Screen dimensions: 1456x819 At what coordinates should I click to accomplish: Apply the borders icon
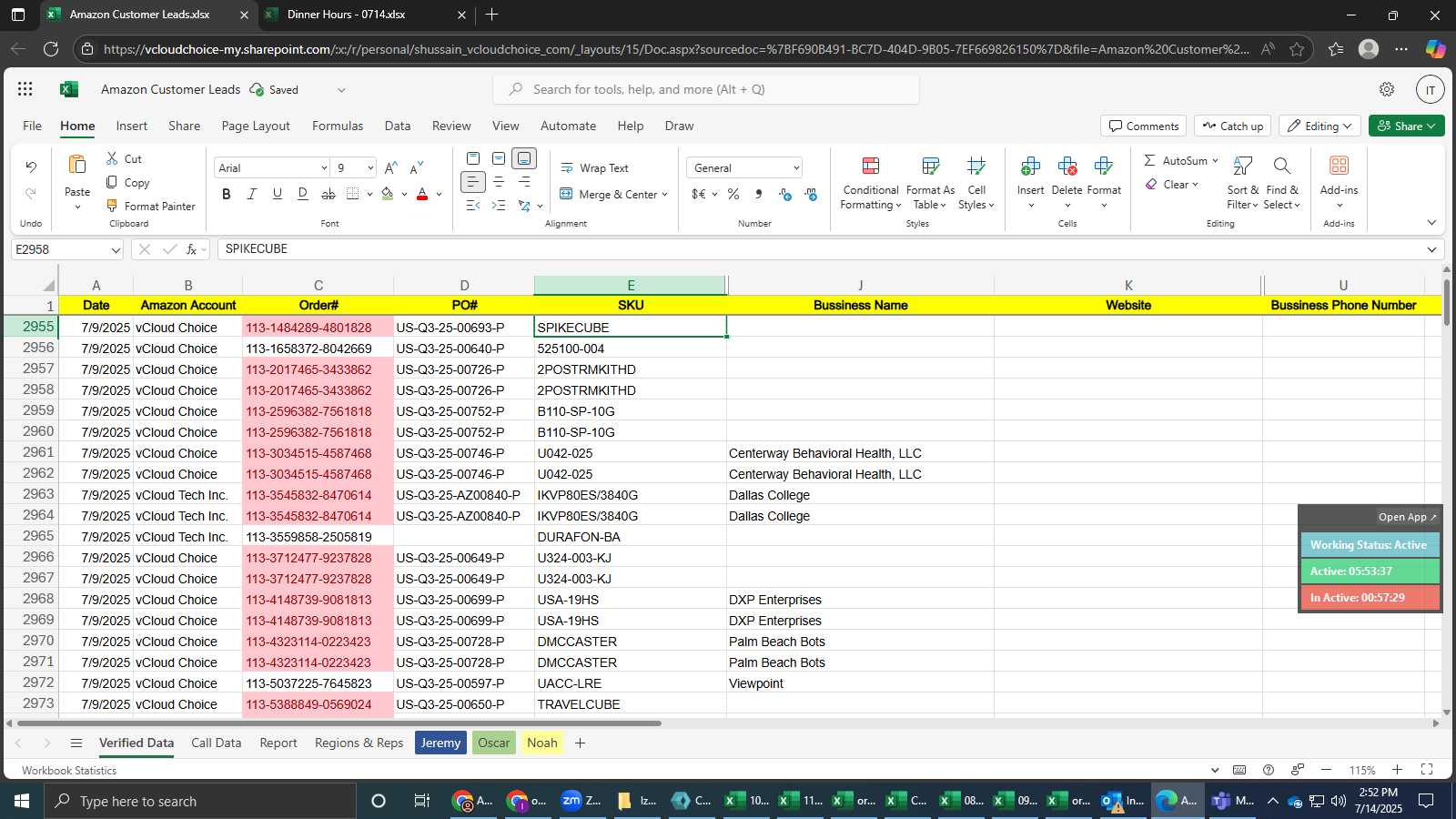click(x=353, y=194)
